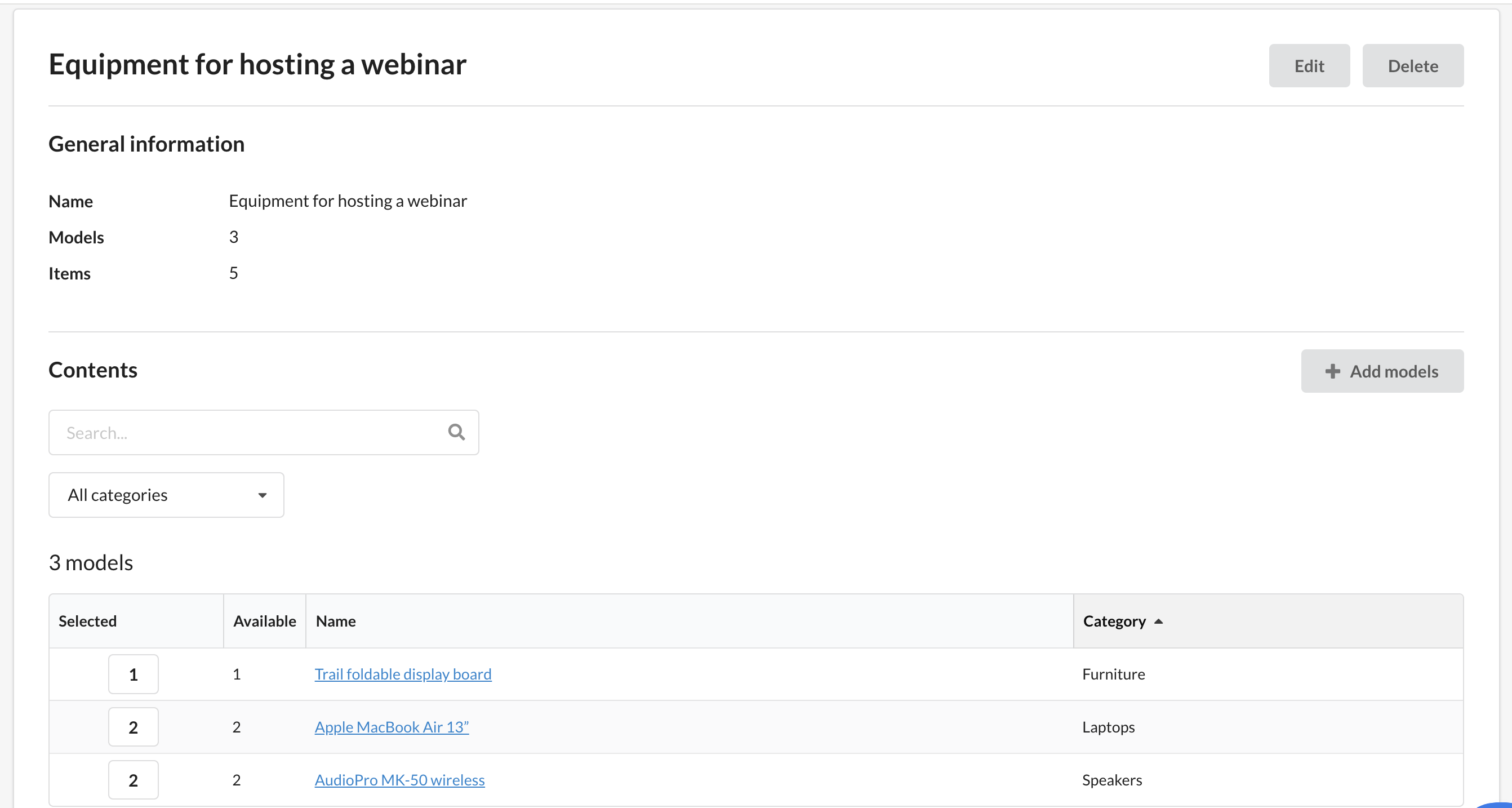This screenshot has height=808, width=1512.
Task: Click the search magnifier icon
Action: (x=456, y=432)
